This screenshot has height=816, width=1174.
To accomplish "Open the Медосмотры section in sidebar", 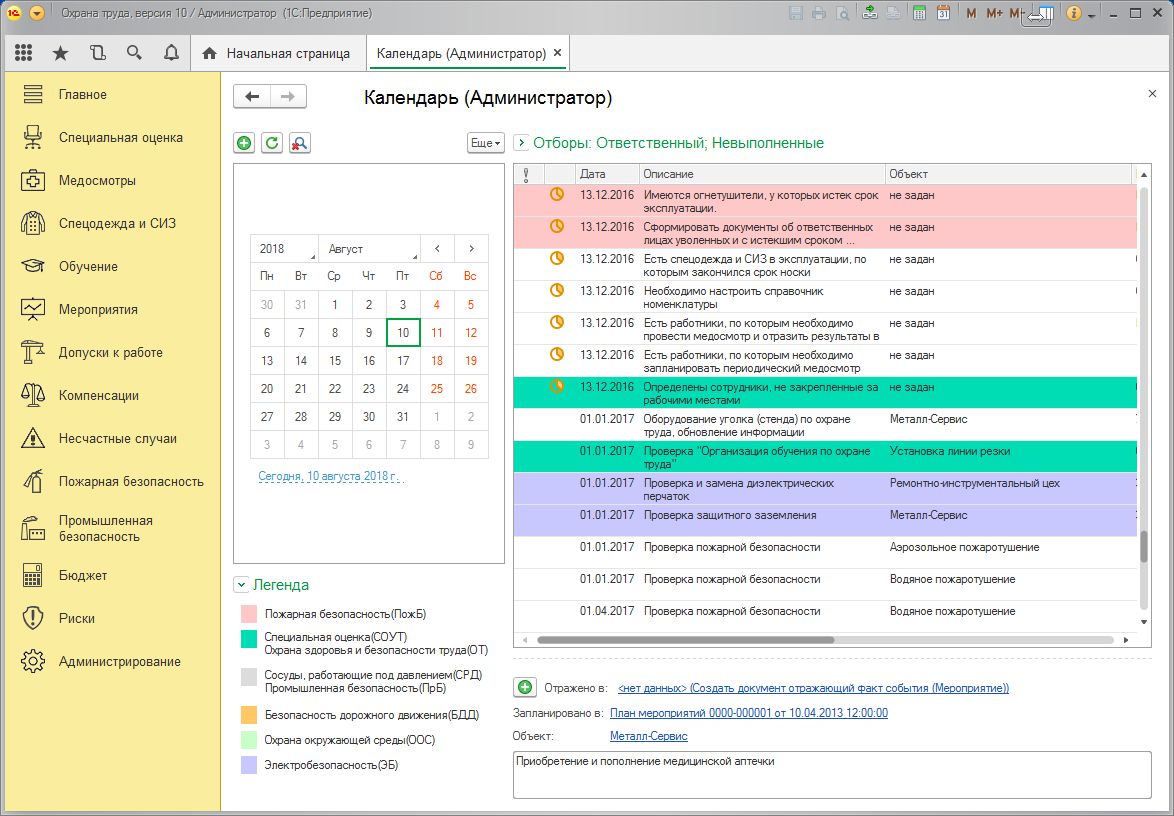I will tap(97, 181).
